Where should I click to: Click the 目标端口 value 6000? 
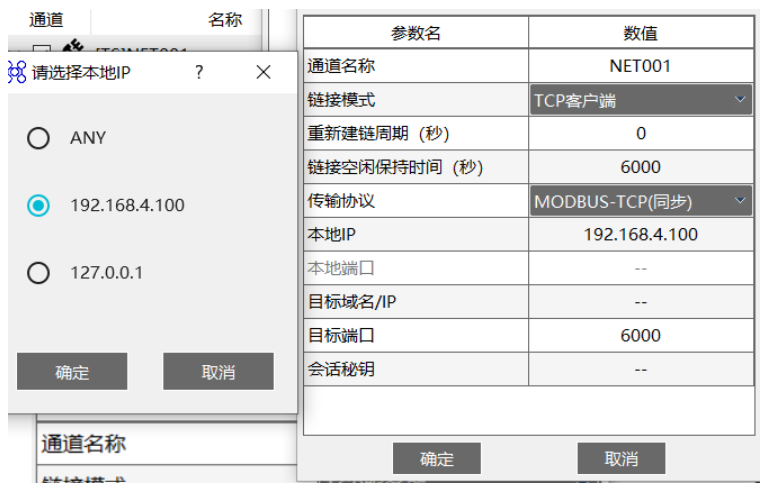coord(641,336)
